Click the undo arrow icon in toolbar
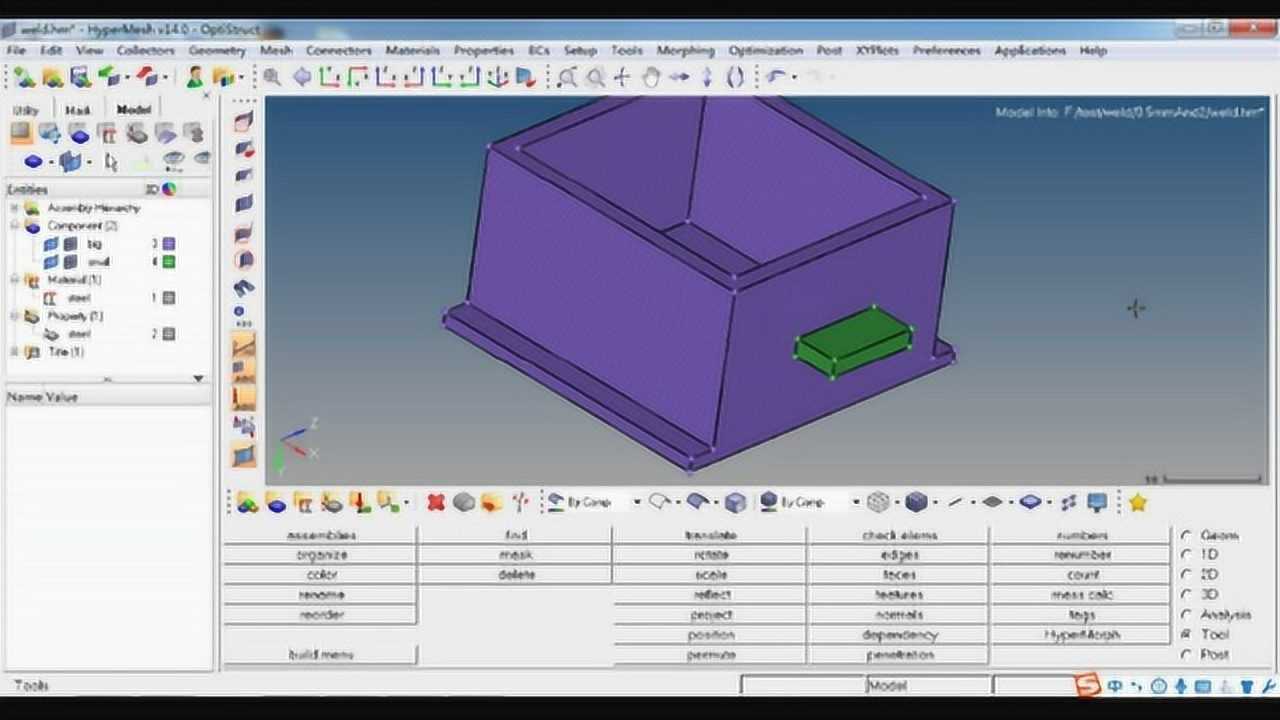This screenshot has height=720, width=1280. pos(776,77)
